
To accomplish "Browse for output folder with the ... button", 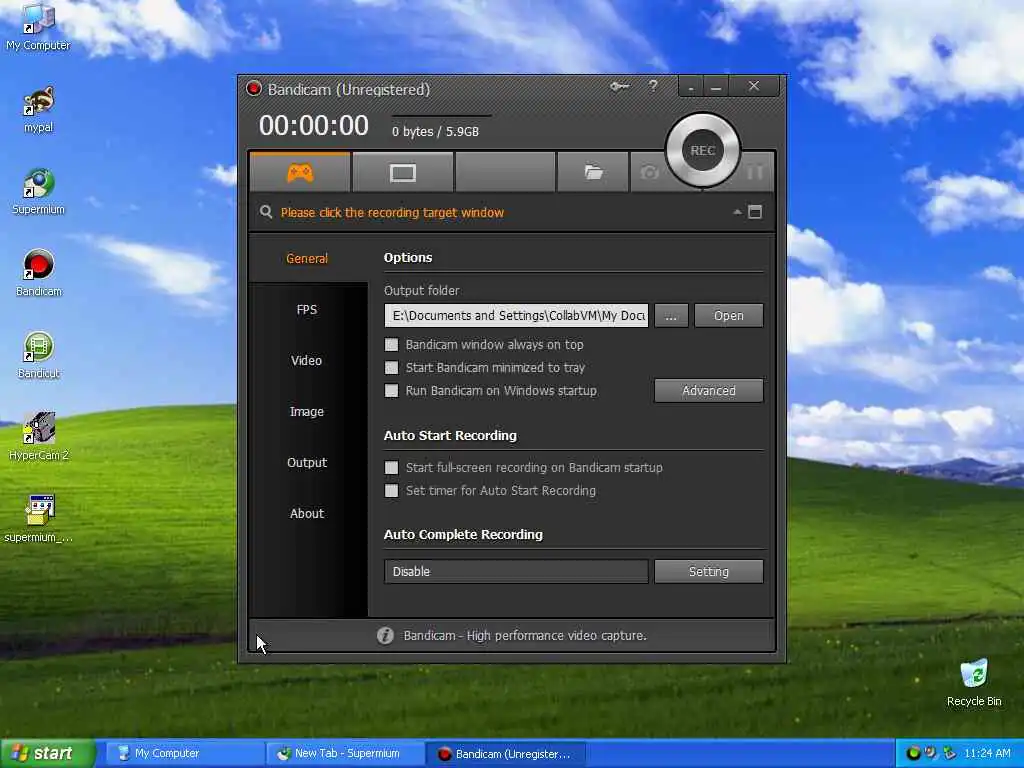I will pyautogui.click(x=671, y=315).
